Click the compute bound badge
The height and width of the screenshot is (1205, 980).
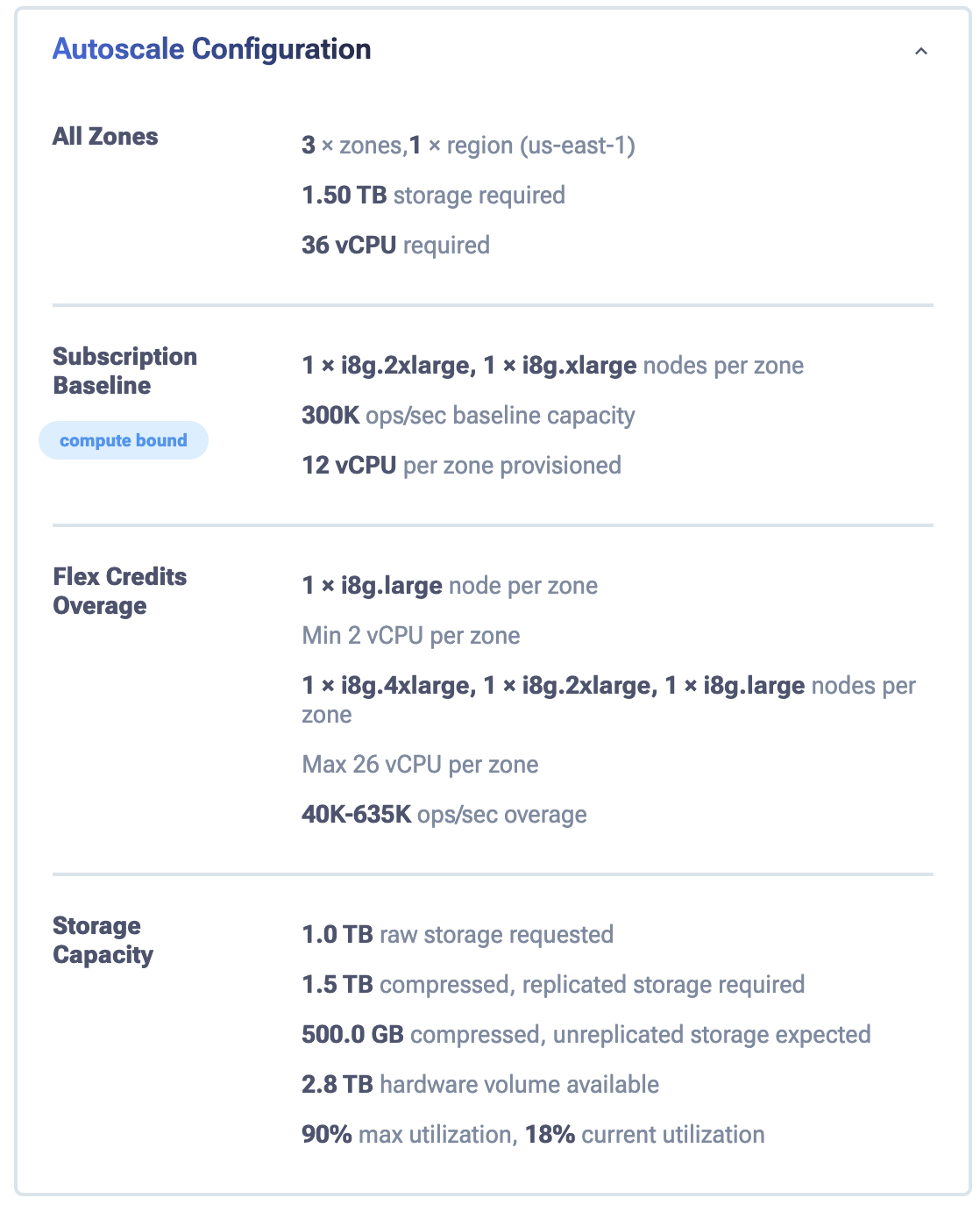pyautogui.click(x=124, y=440)
